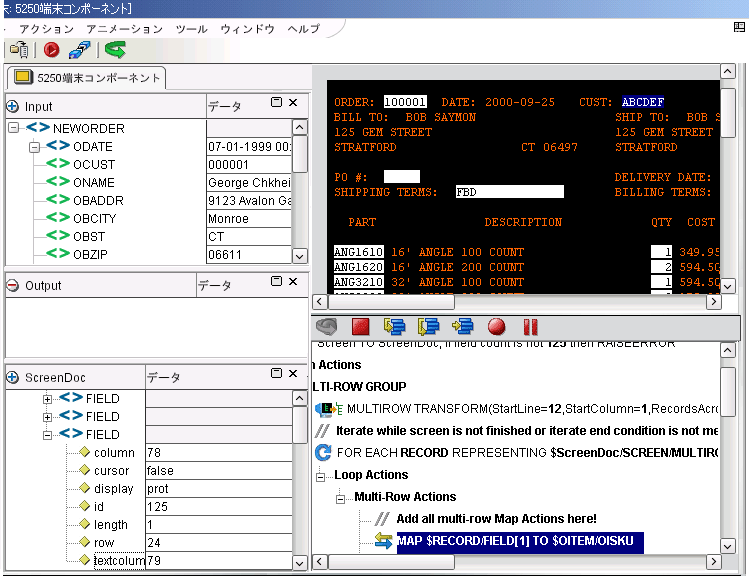Select the MAP $RECORD/FIELD[1] action line
Viewport: 749px width, 576px height.
tap(515, 541)
